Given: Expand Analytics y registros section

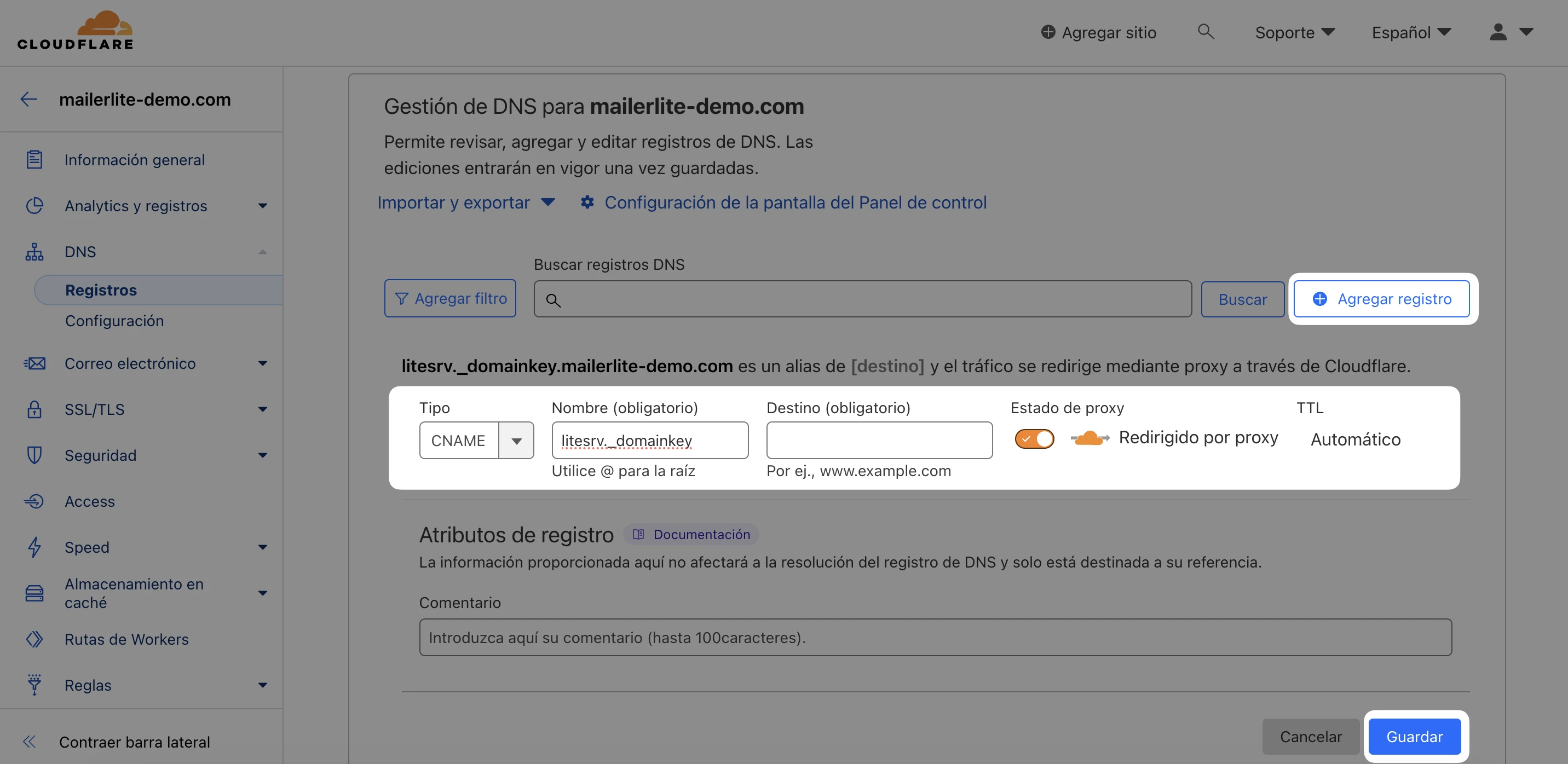Looking at the screenshot, I should click(262, 206).
